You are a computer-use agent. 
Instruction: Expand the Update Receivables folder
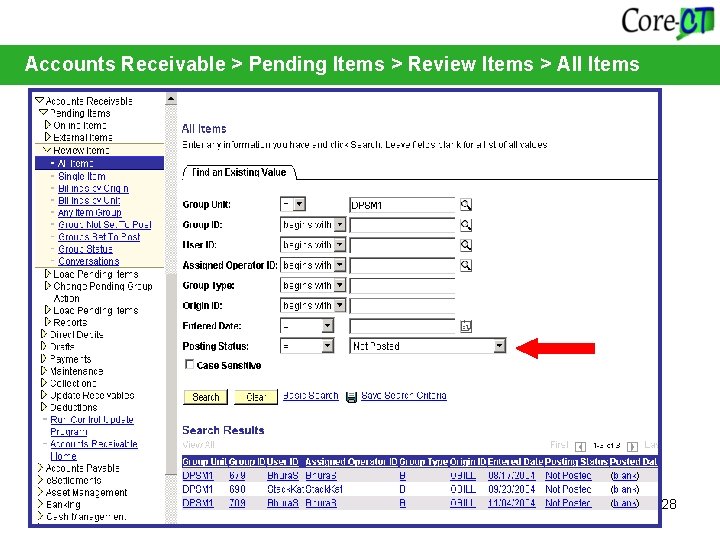[x=44, y=394]
